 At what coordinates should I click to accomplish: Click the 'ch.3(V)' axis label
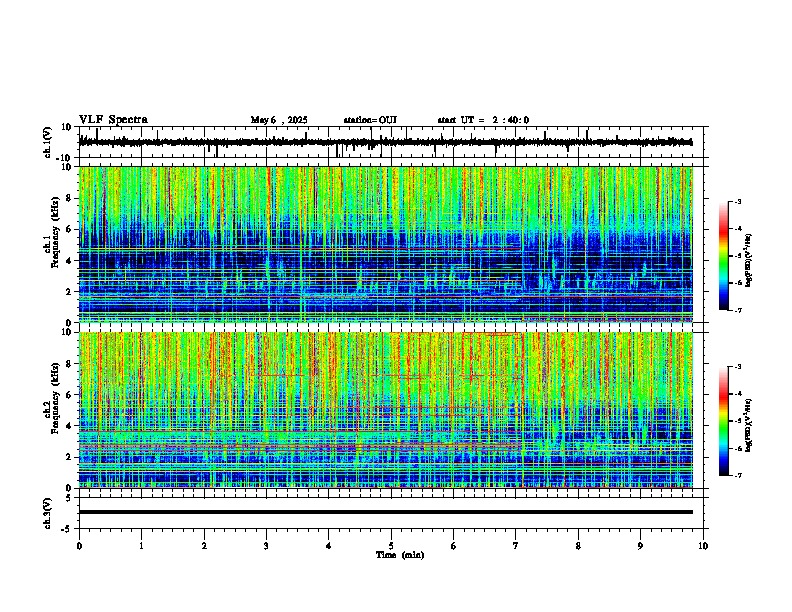point(48,514)
